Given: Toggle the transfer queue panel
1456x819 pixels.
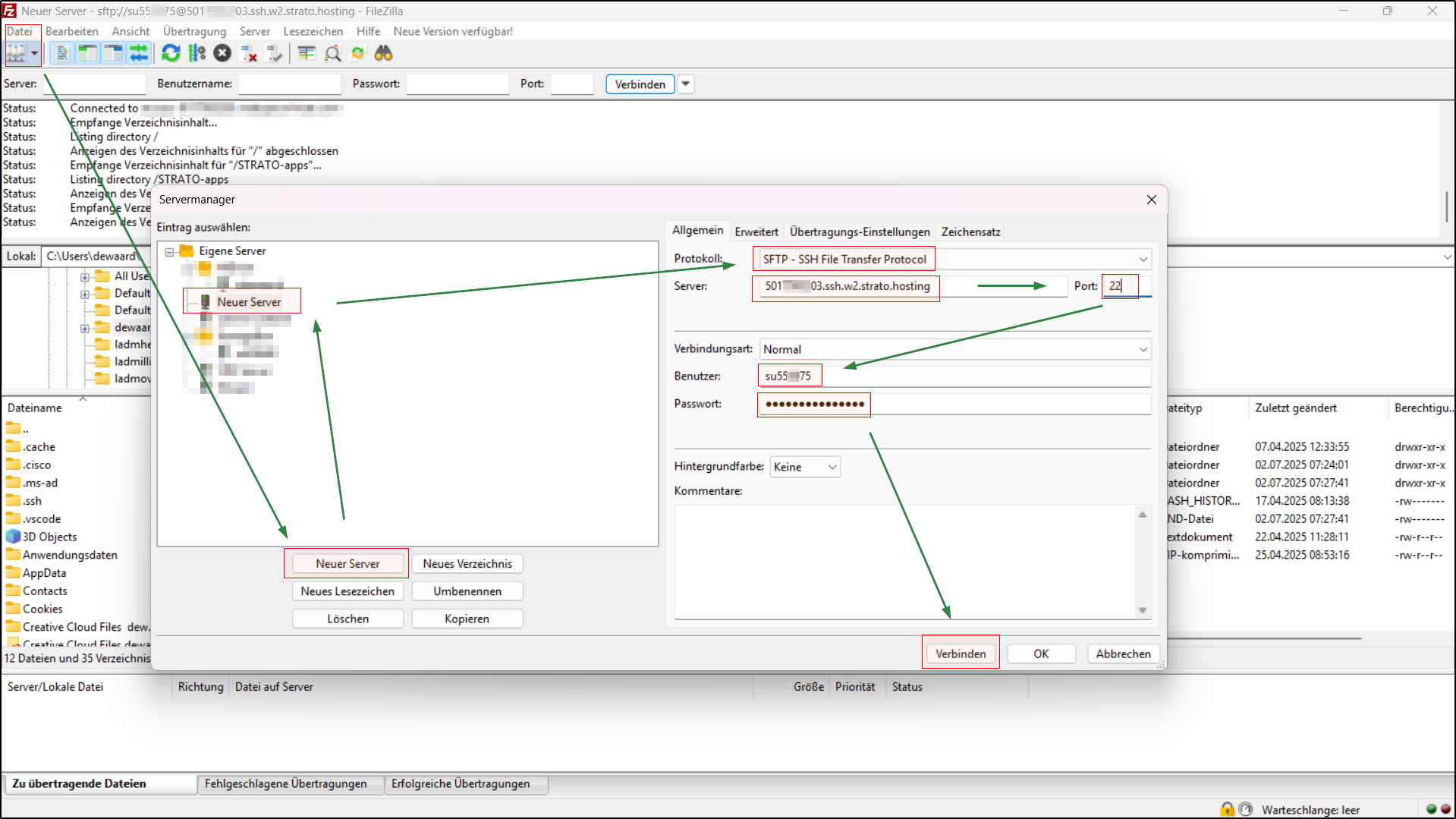Looking at the screenshot, I should pos(140,53).
